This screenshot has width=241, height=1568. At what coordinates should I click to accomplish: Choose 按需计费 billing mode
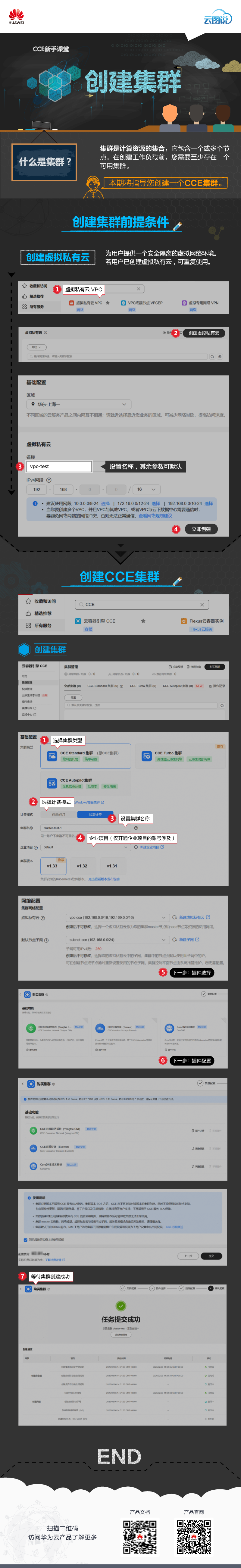point(95,815)
